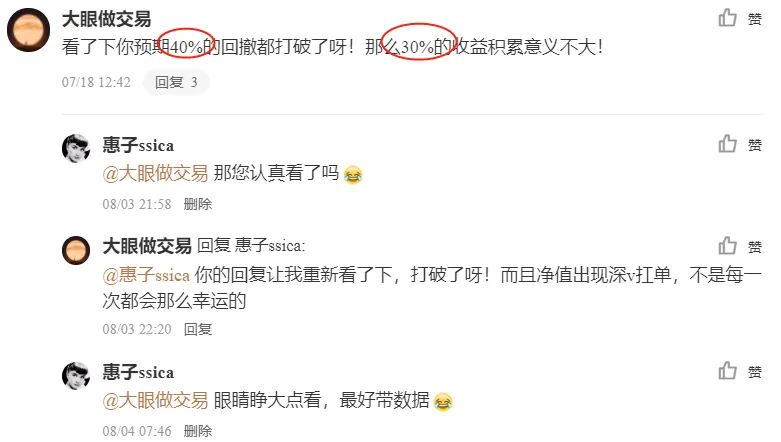The image size is (781, 442).
Task: Click 大眼做交易's small avatar in reply thread
Action: coord(76,250)
